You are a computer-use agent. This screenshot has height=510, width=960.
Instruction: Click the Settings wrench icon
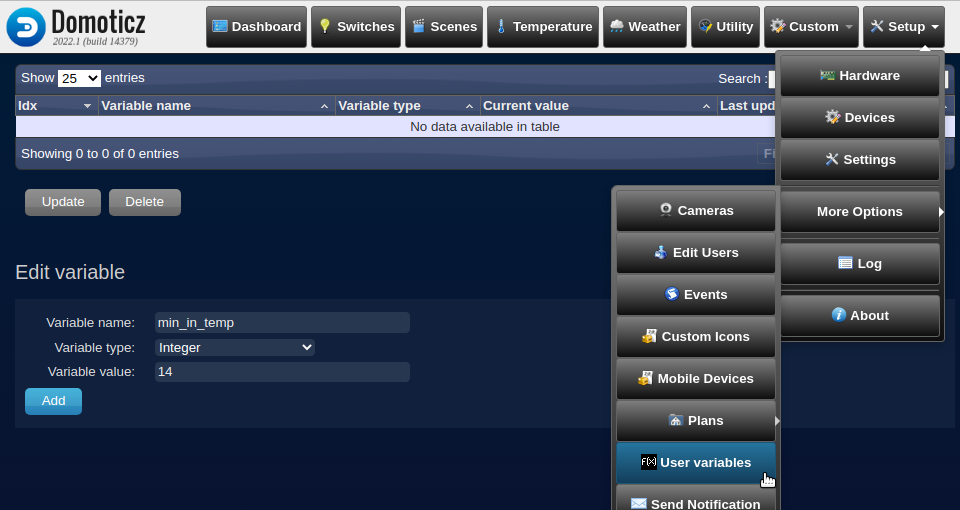point(832,159)
